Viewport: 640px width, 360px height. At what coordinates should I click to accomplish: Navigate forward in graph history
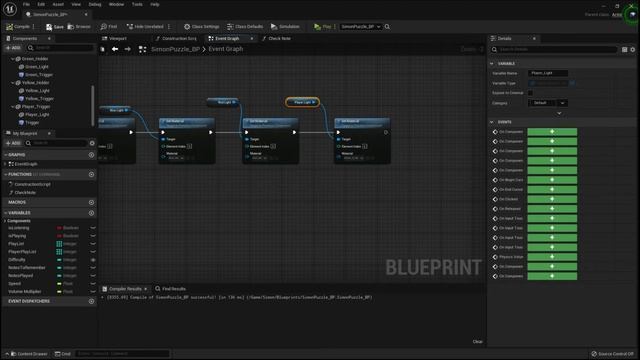point(128,49)
